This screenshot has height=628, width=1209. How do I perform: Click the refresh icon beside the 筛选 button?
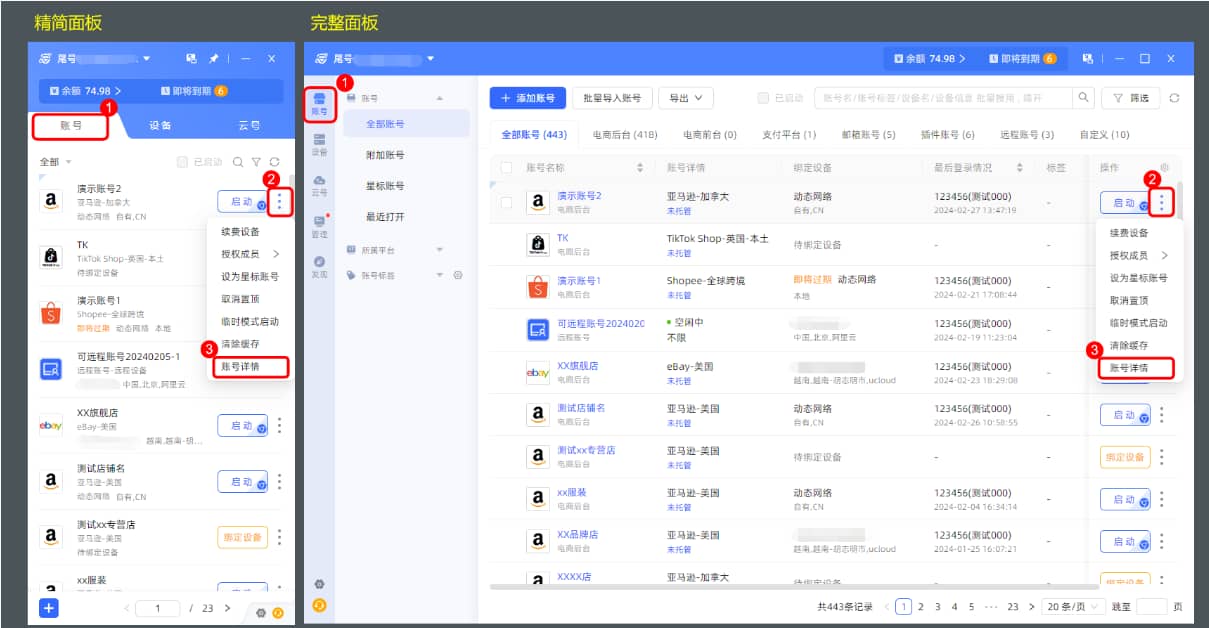1174,98
